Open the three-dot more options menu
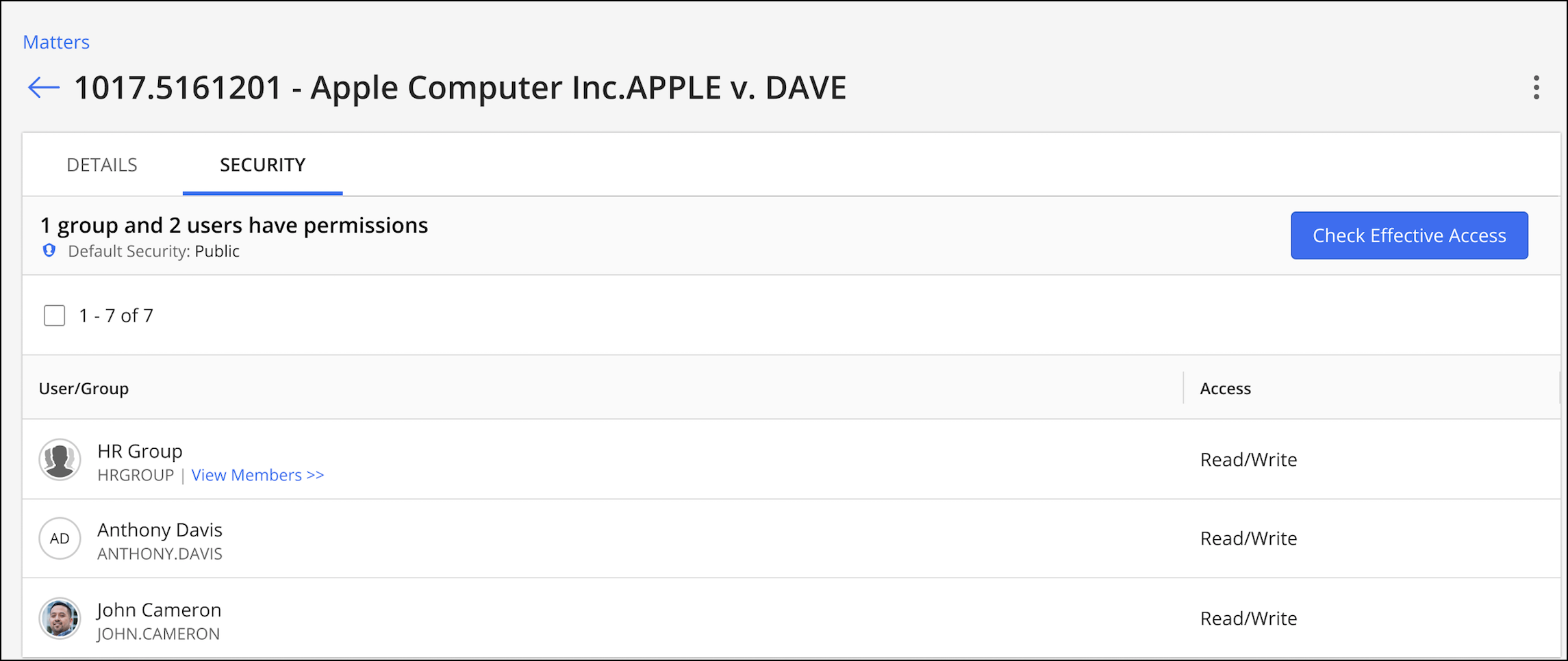Image resolution: width=1568 pixels, height=661 pixels. (x=1537, y=88)
